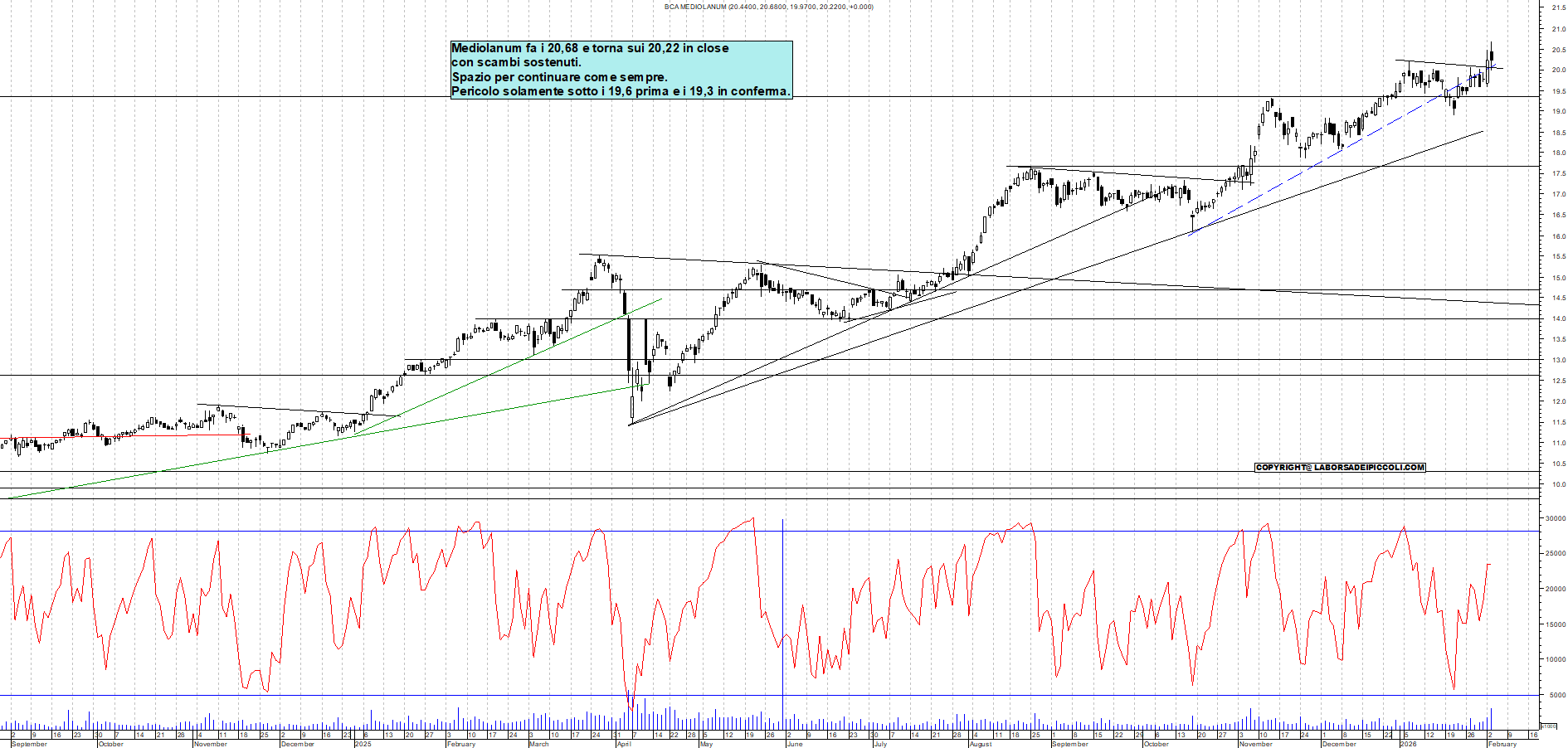Select the 2026 year label on timeline

[1408, 744]
